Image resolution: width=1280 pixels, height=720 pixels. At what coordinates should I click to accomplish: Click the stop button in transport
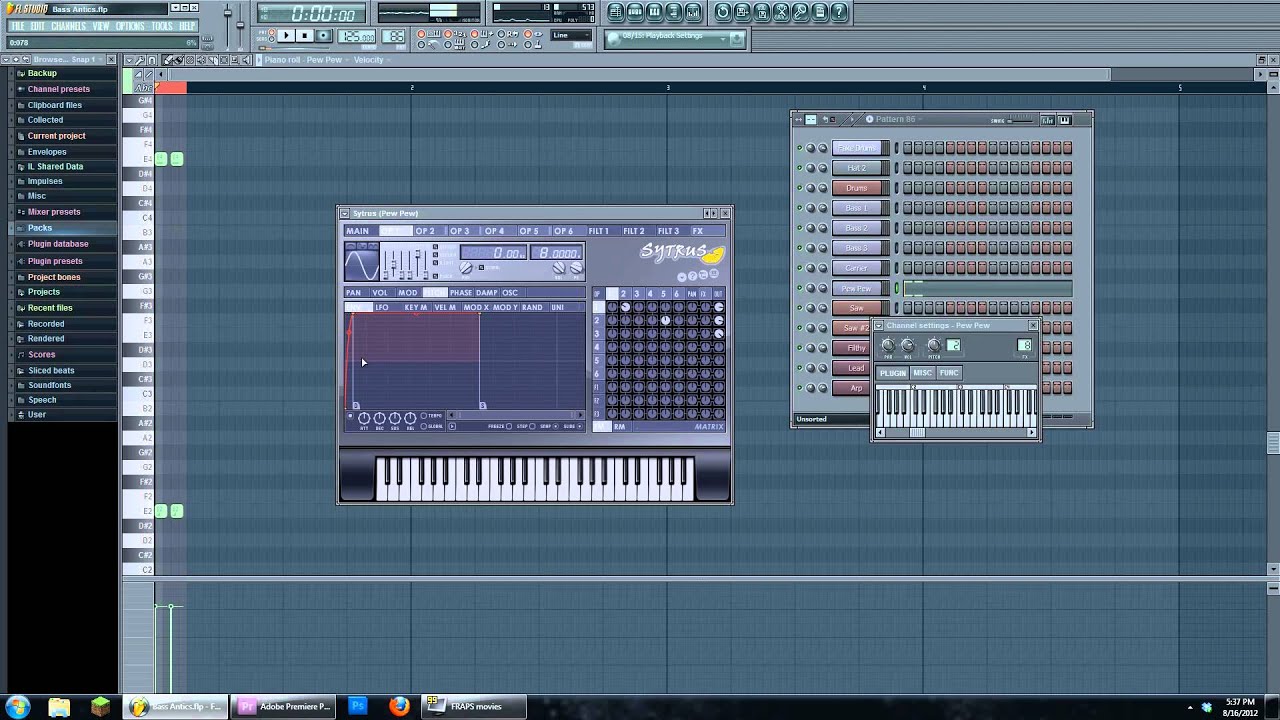tap(304, 36)
